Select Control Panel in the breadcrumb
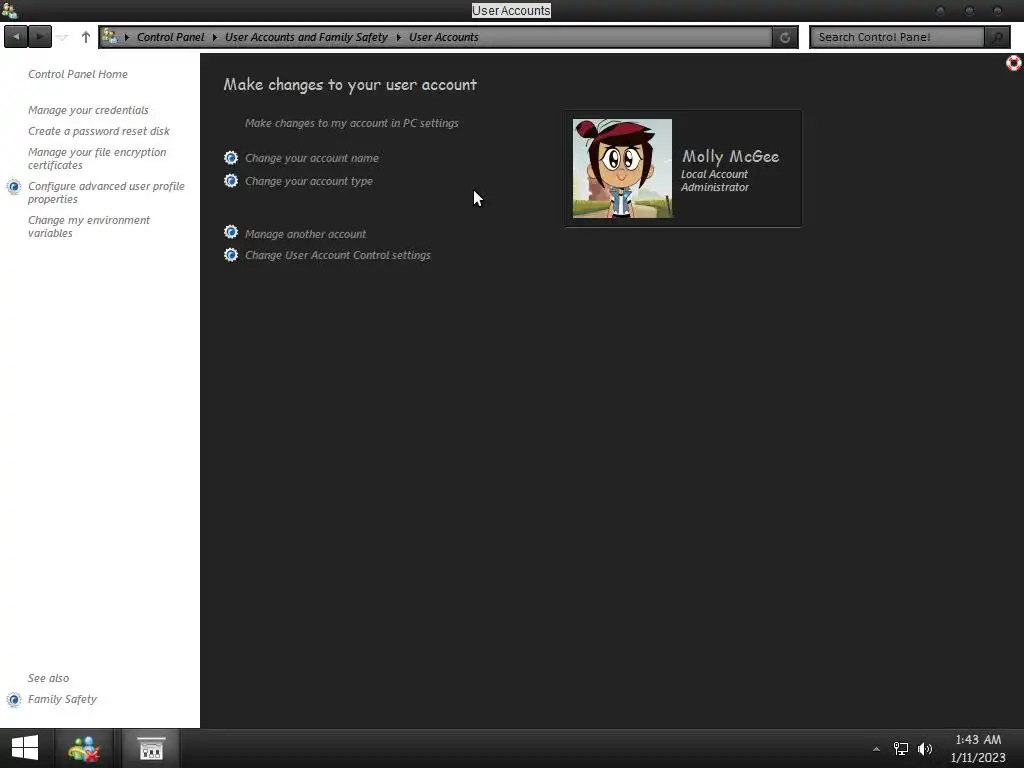 170,37
